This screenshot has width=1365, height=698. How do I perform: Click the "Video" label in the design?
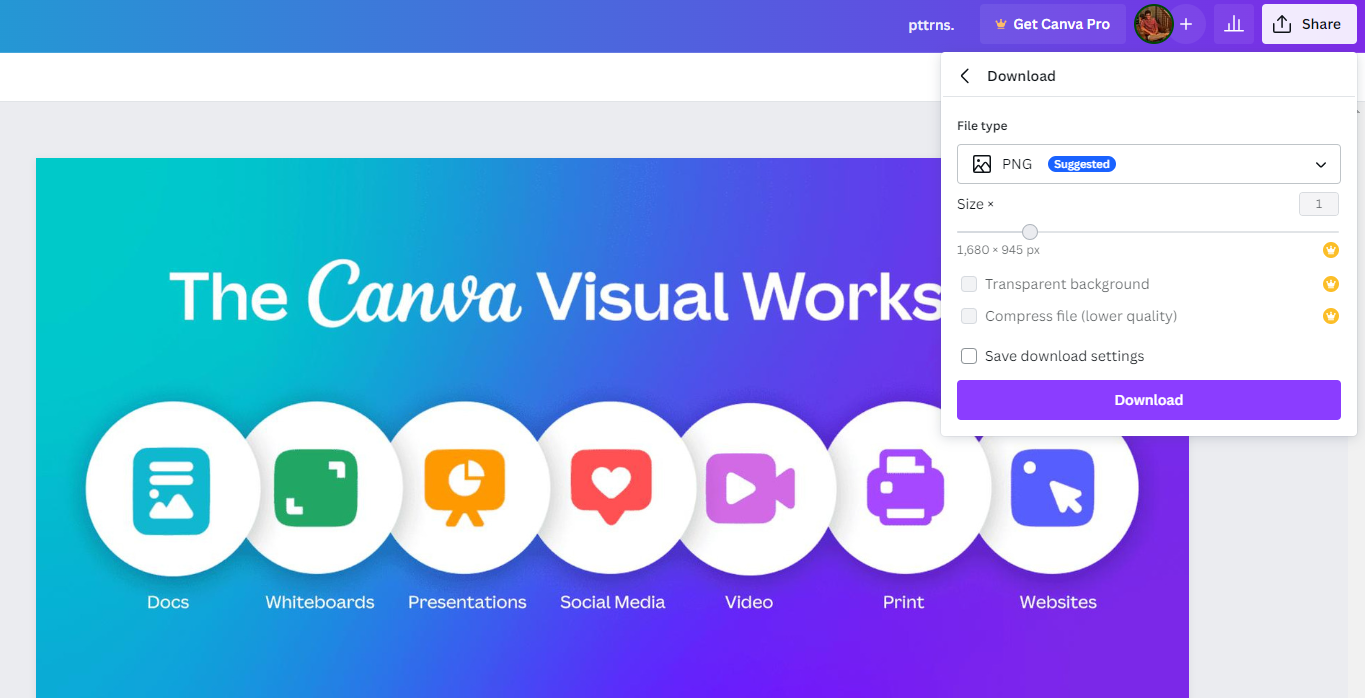(x=749, y=602)
